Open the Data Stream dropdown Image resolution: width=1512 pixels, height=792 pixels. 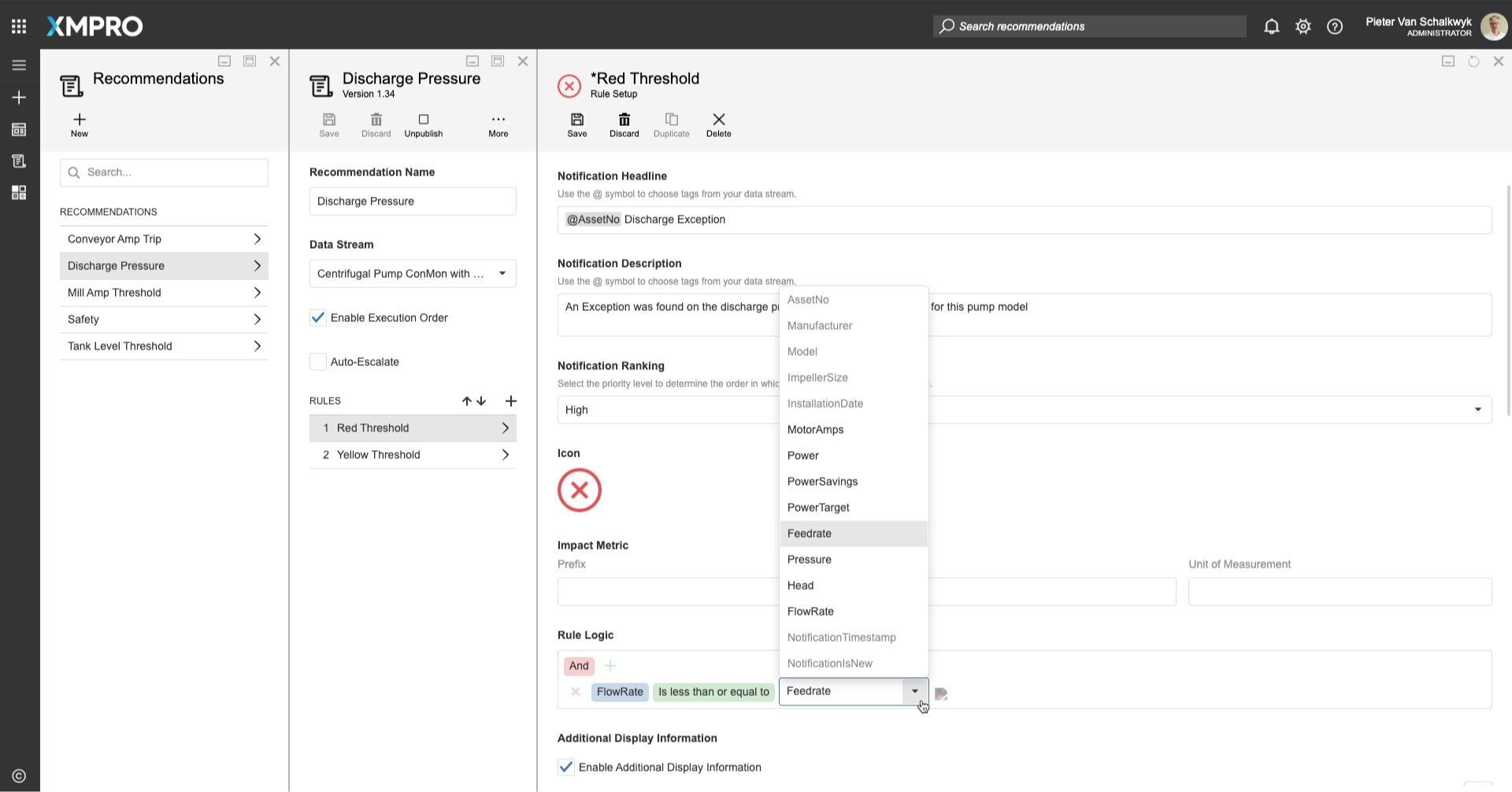[502, 273]
